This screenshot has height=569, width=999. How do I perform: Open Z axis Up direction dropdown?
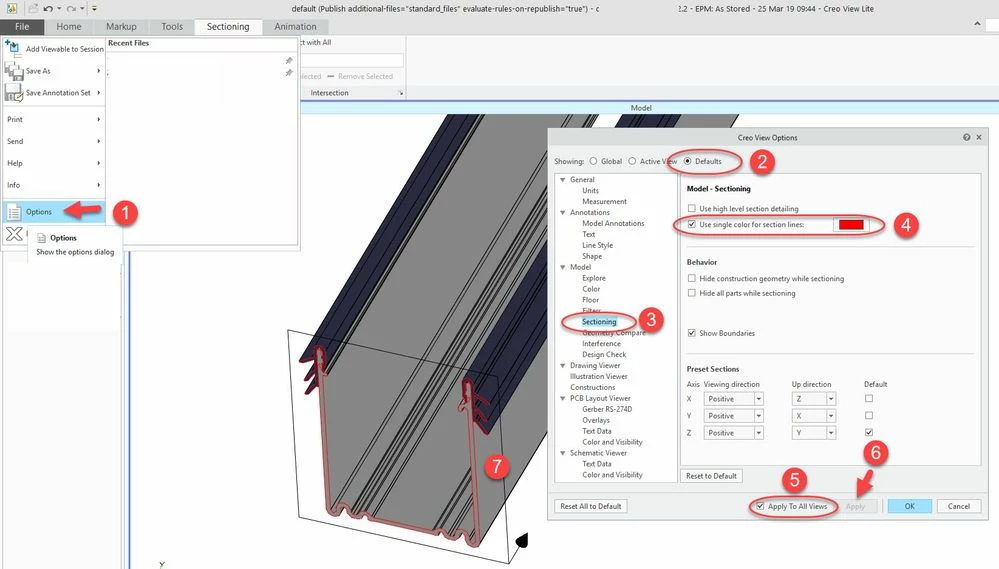831,433
